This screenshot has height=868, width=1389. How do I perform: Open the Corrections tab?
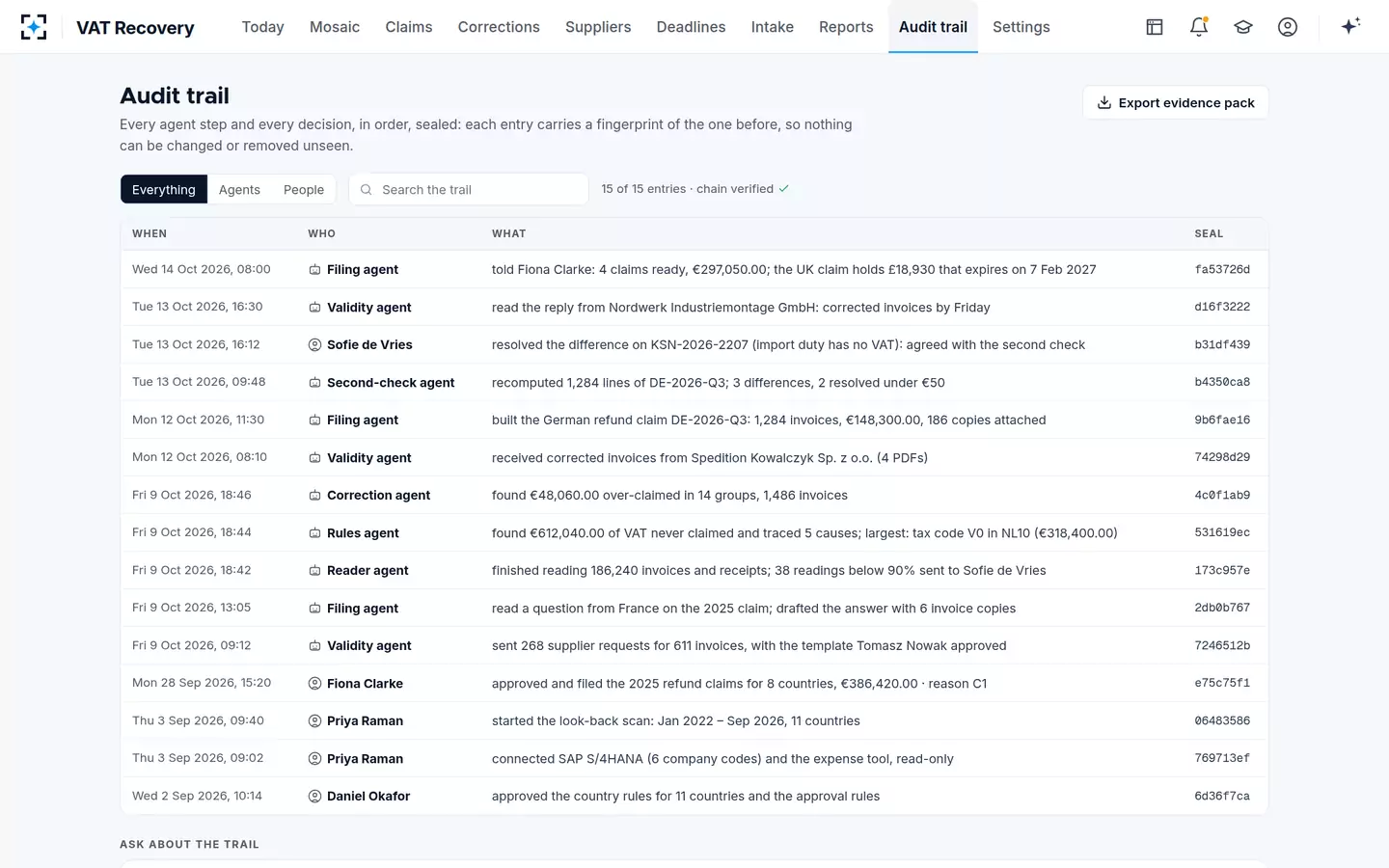point(499,27)
